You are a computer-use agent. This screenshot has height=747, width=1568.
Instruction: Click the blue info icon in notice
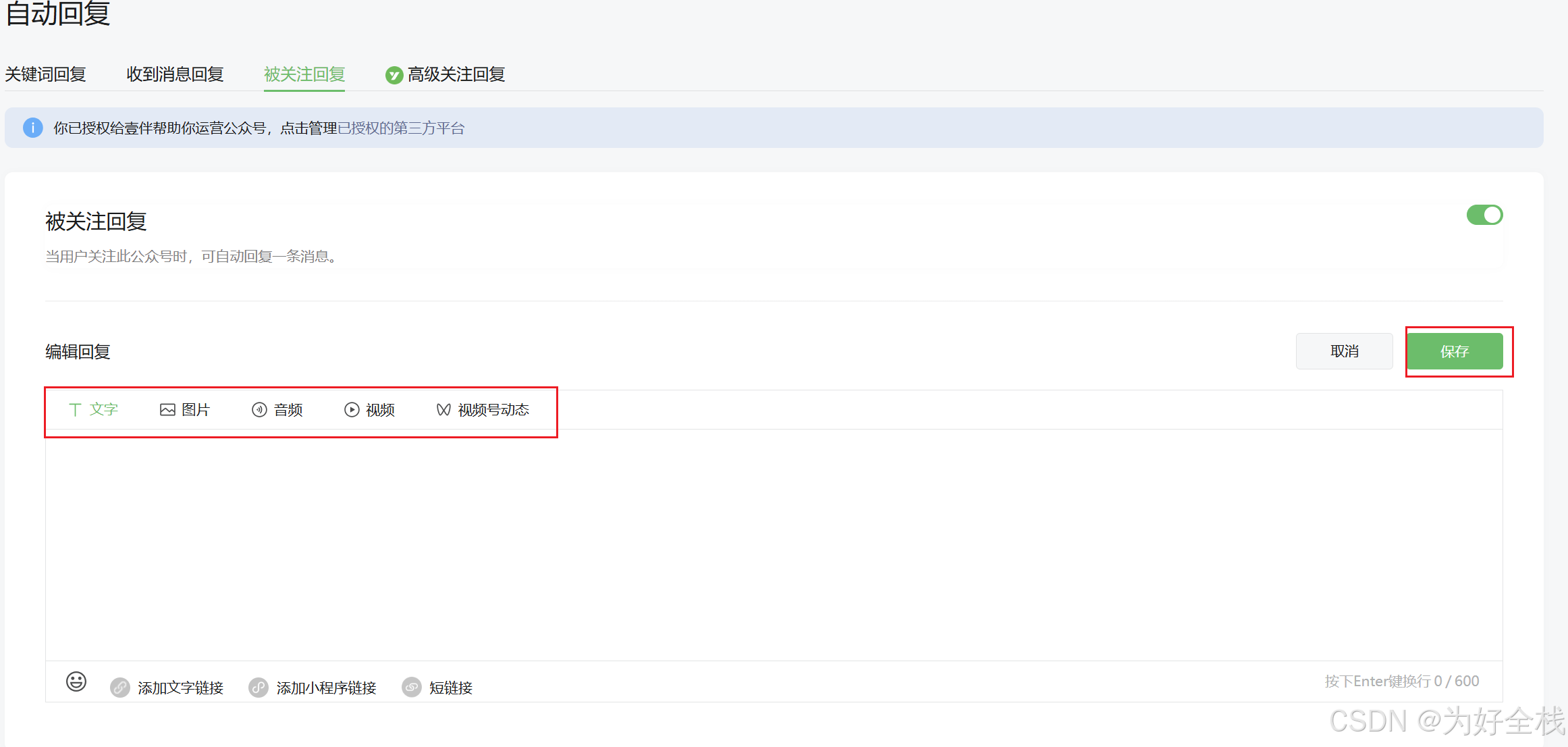tap(33, 128)
